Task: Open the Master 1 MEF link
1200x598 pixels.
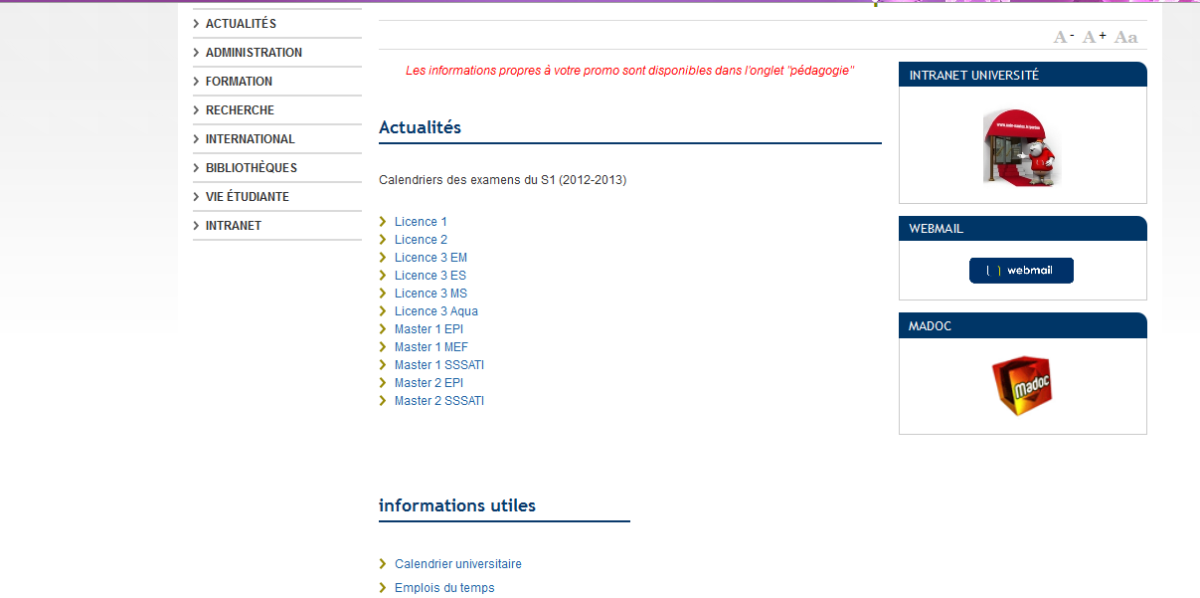Action: tap(431, 348)
